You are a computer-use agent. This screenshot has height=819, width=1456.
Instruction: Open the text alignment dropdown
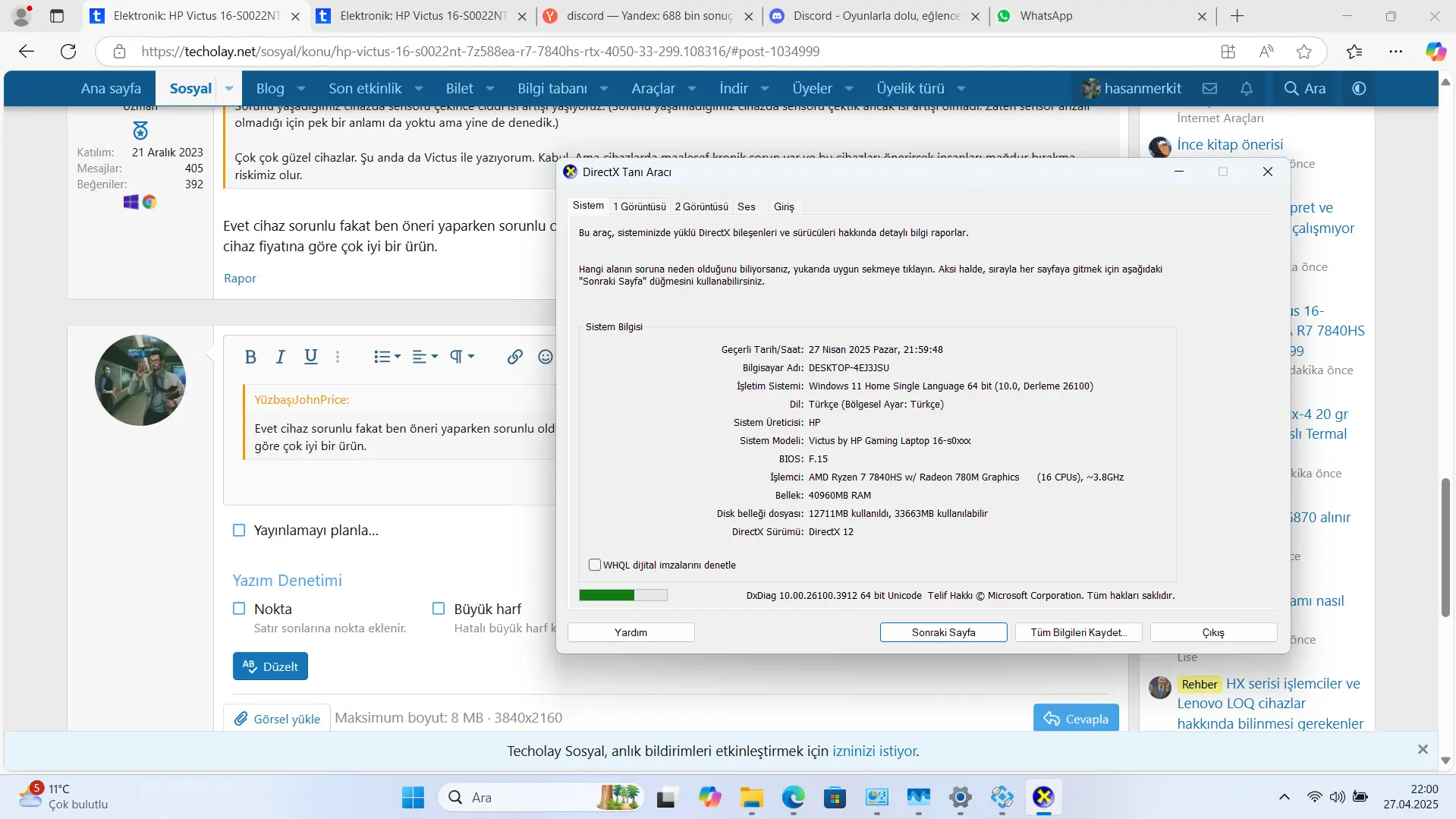425,357
